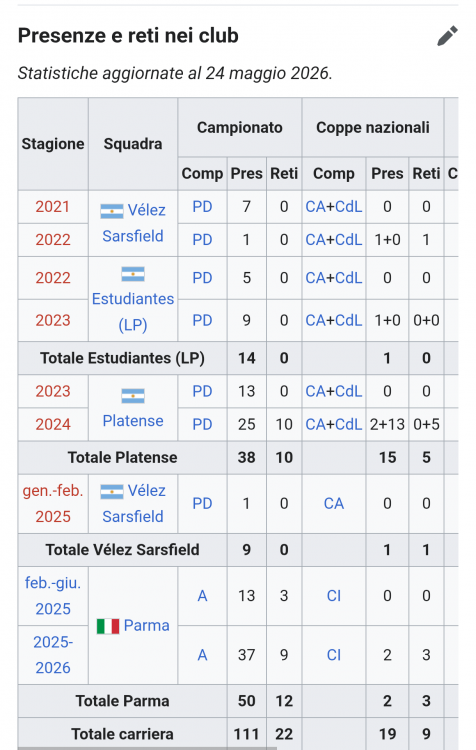Open the Estudiantes (LP) club link
This screenshot has width=476, height=750.
coord(133,312)
